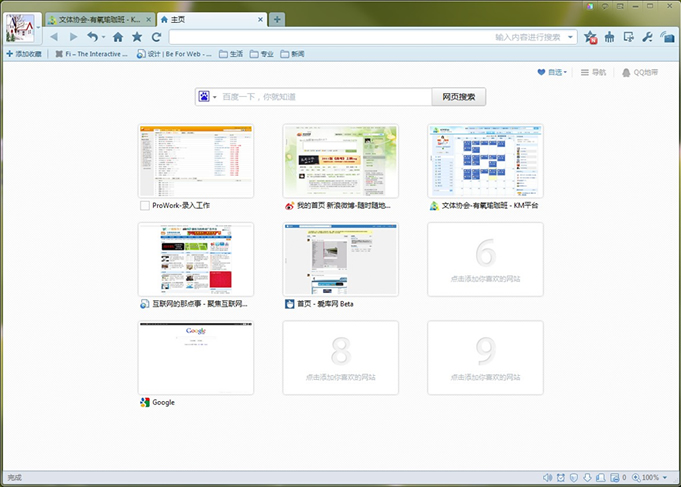Click the star favorites icon in the toolbar
This screenshot has width=681, height=487.
click(x=137, y=37)
